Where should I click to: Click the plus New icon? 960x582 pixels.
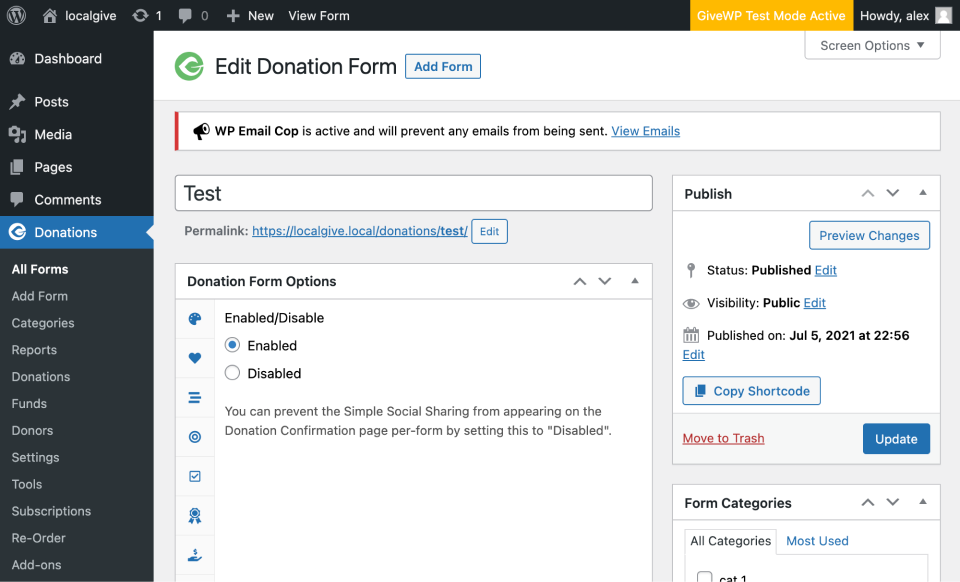(233, 16)
